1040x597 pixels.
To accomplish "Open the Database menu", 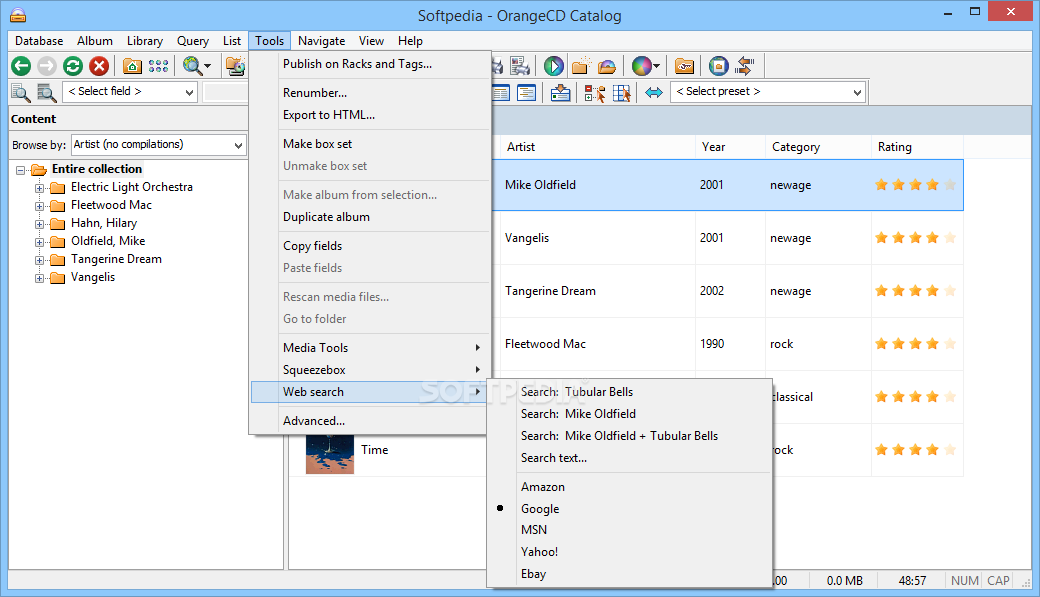I will coord(39,40).
